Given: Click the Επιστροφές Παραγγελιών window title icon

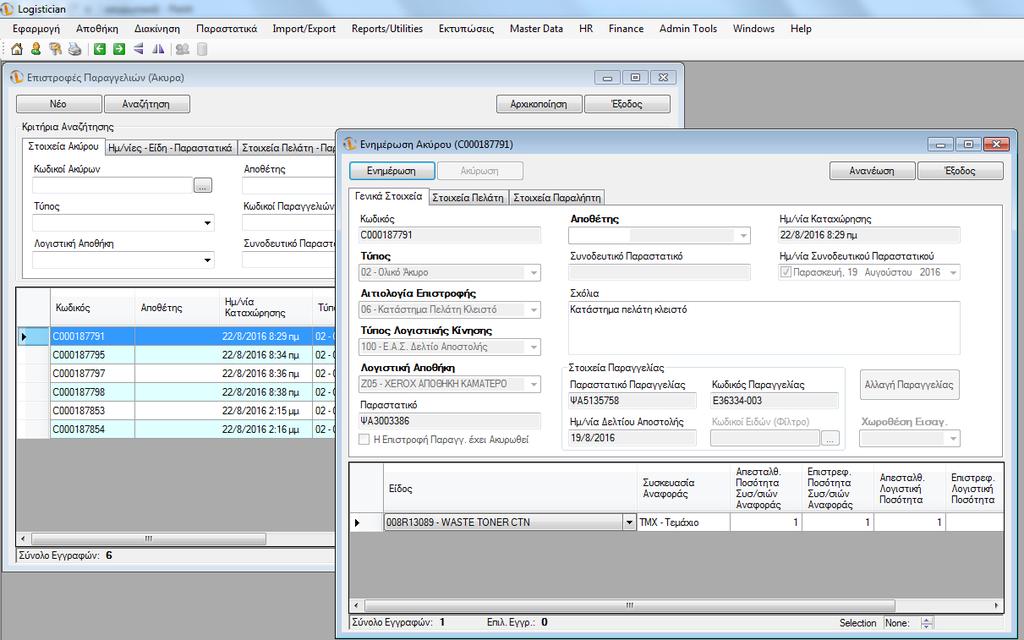Looking at the screenshot, I should [16, 77].
